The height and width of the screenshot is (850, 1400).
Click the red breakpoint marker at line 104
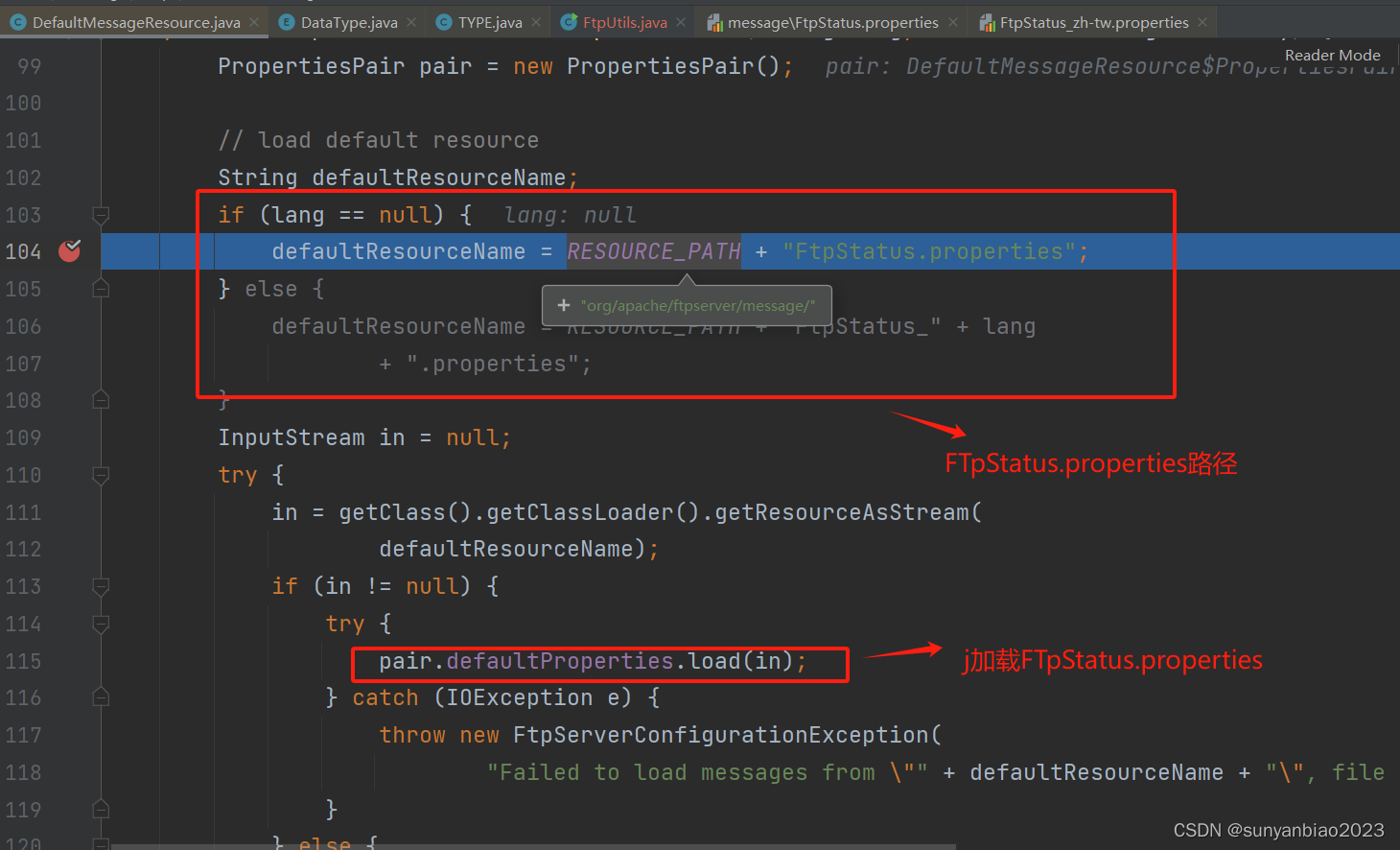[x=68, y=250]
